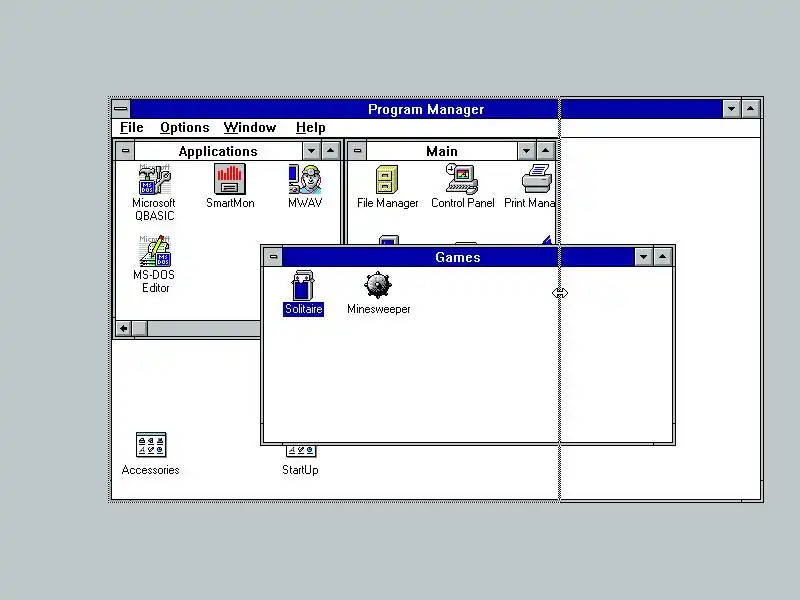
Task: Open the Microsoft QBASIC icon
Action: coord(154,179)
